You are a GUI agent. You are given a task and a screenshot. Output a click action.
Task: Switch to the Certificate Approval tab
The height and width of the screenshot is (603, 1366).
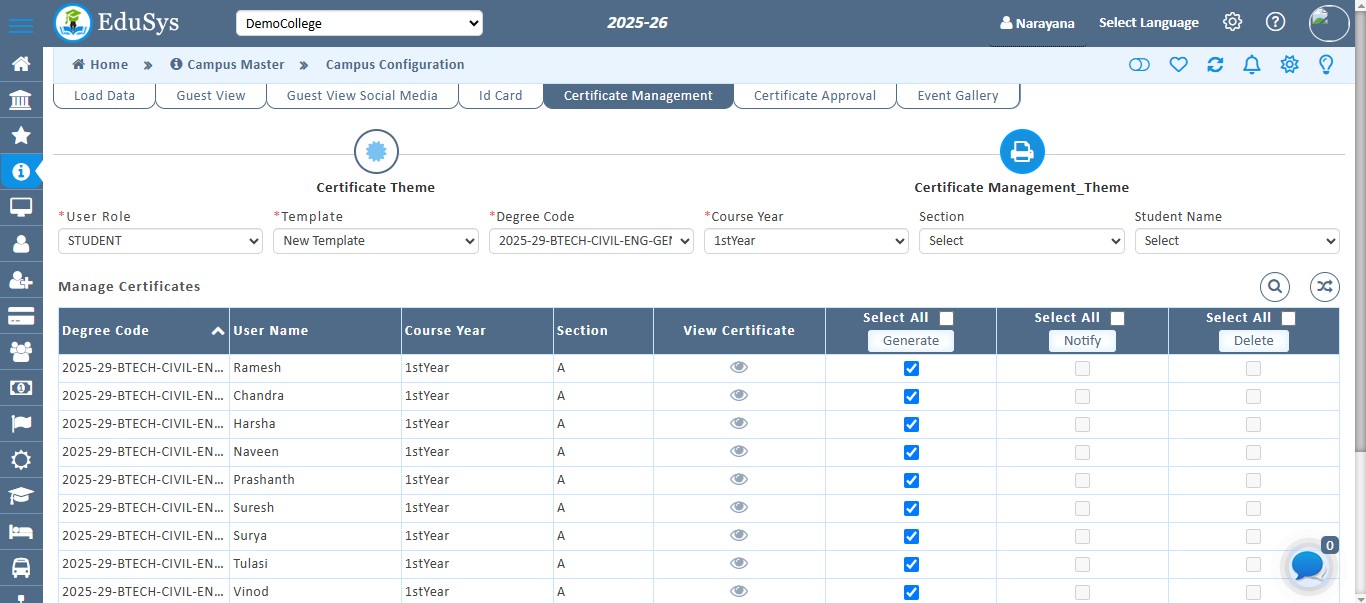coord(814,95)
